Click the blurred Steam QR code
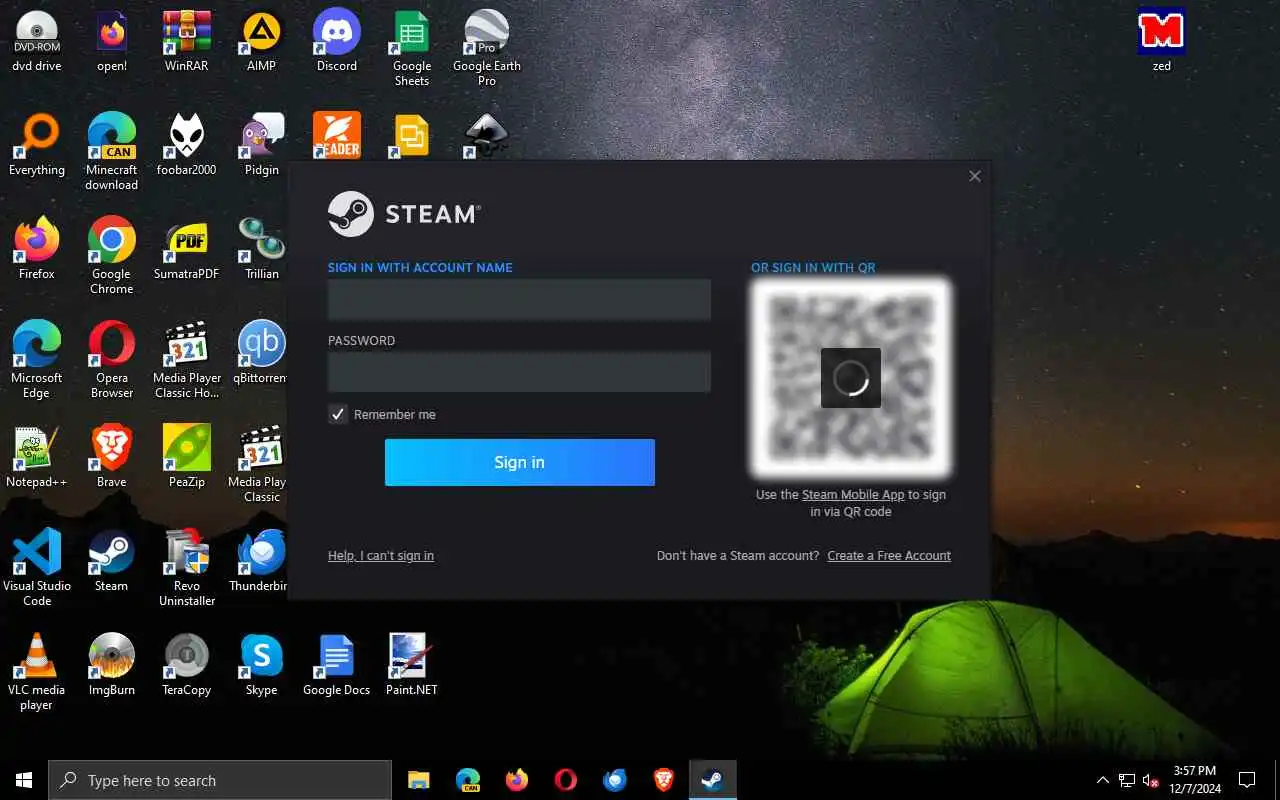Screen dimensions: 1280x800 (851, 378)
